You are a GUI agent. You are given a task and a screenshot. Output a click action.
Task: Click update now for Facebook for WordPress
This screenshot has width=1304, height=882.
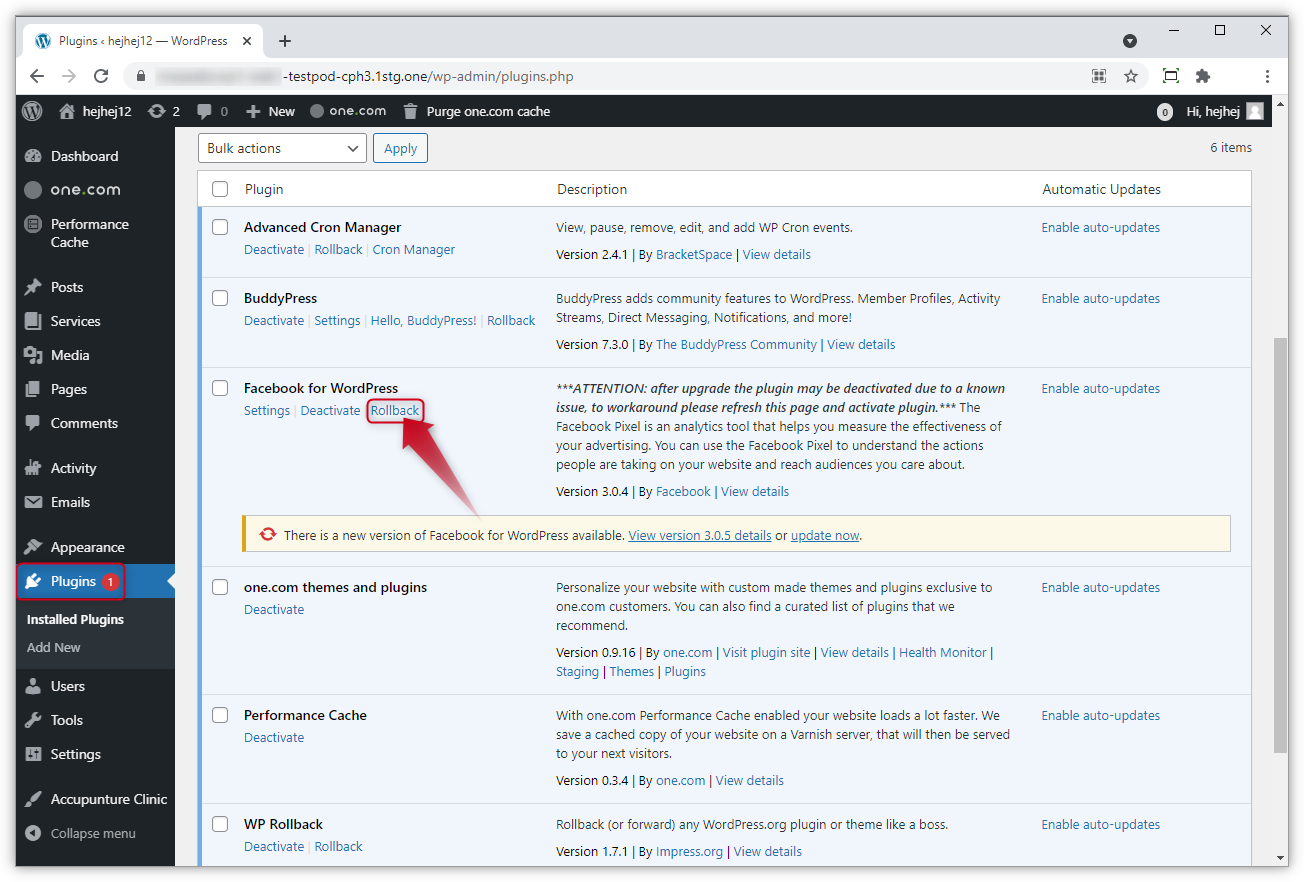coord(824,535)
